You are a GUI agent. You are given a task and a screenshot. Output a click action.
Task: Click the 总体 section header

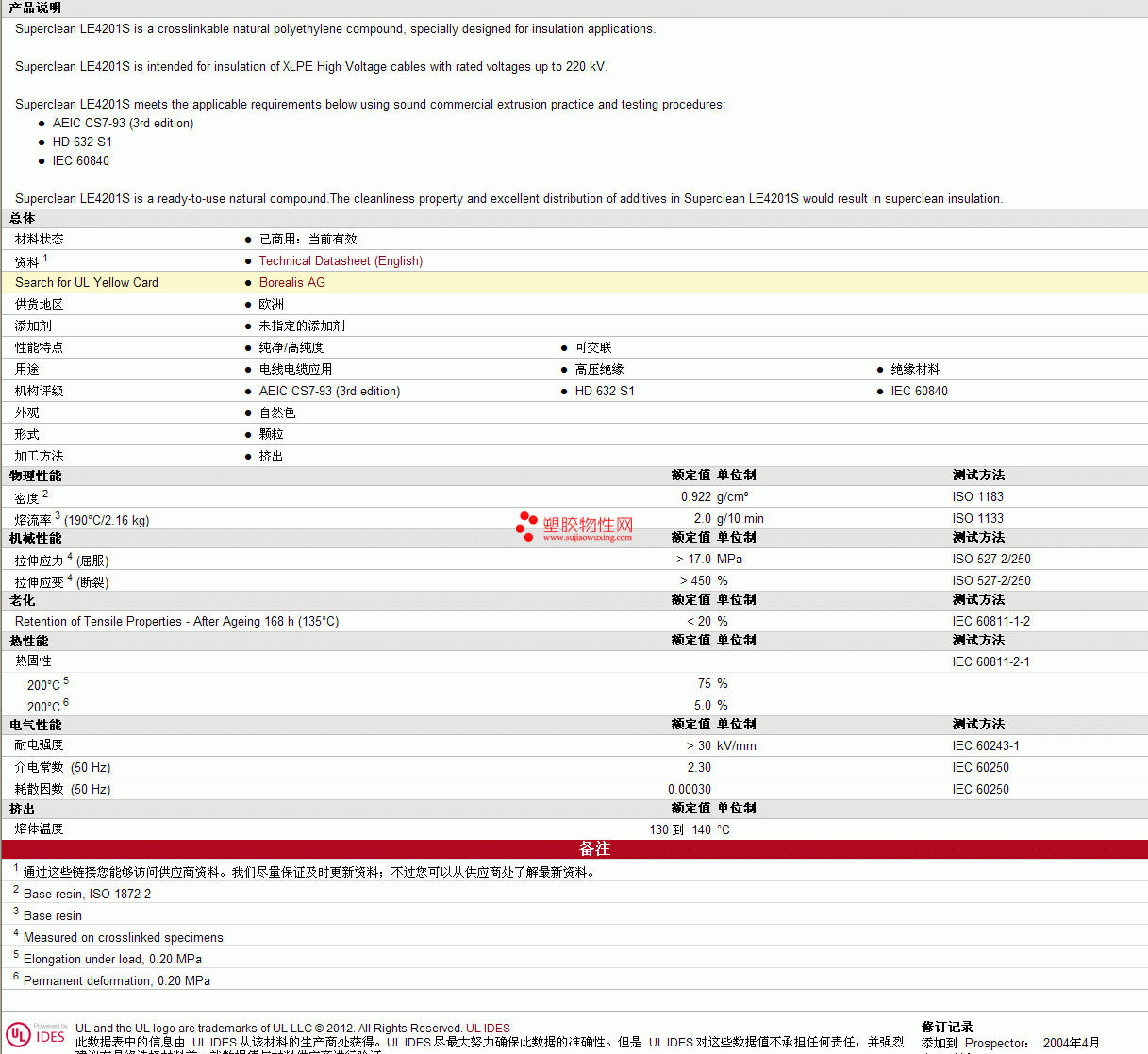[x=23, y=219]
